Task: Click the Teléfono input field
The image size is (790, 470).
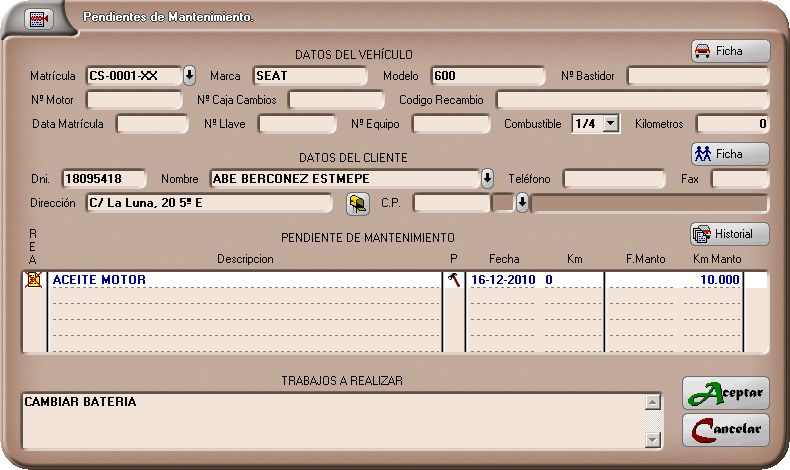Action: point(614,179)
